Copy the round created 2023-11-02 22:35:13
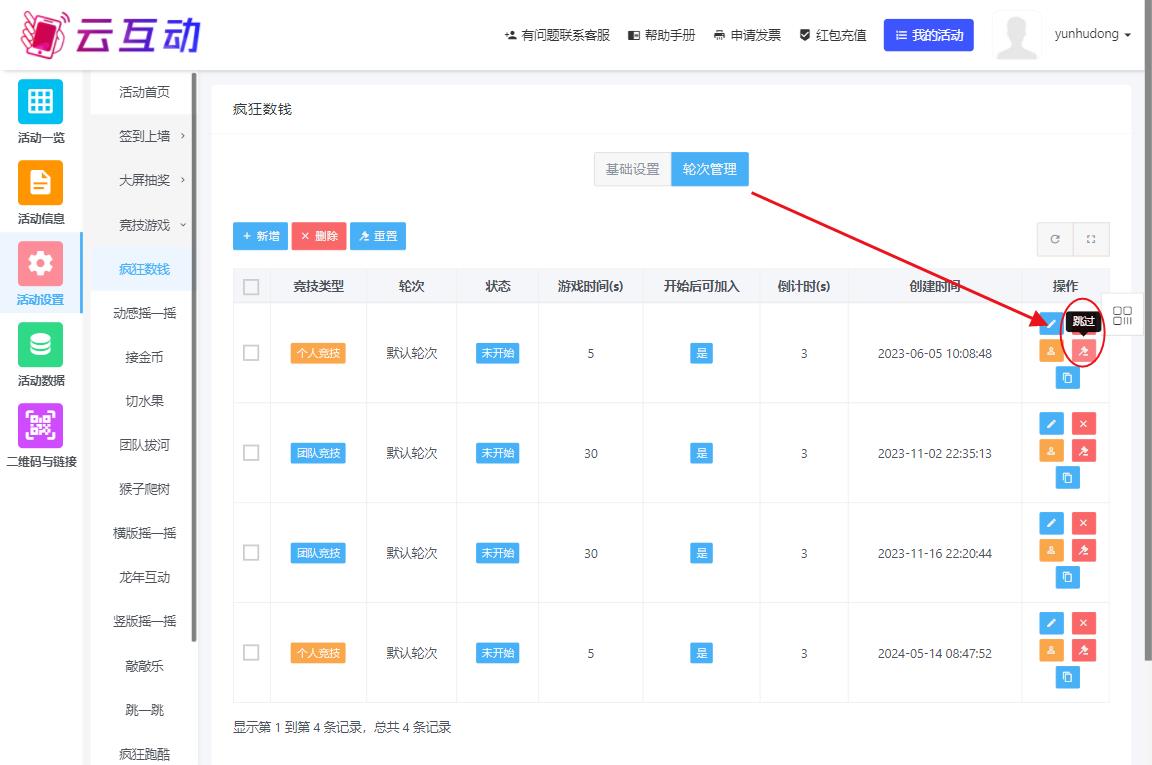Screen dimensions: 1152x765 coord(1067,478)
